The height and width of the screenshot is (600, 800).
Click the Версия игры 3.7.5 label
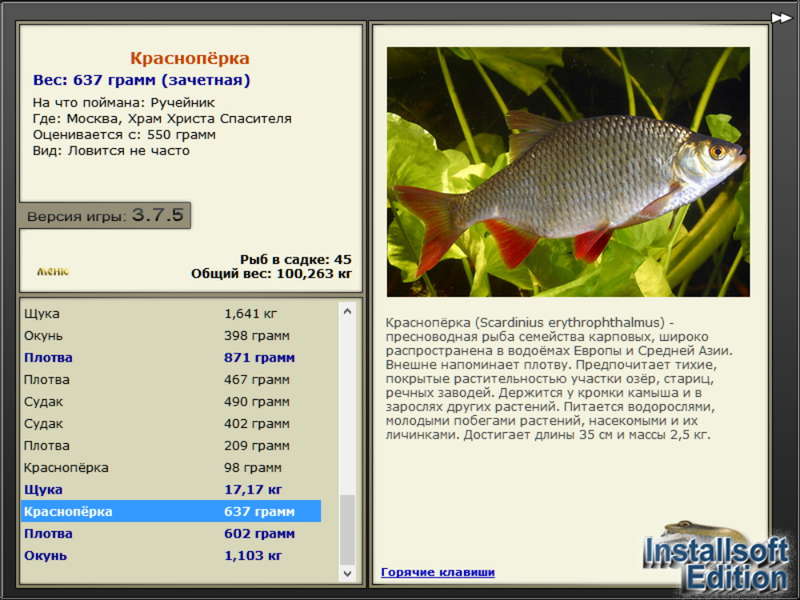(x=105, y=215)
